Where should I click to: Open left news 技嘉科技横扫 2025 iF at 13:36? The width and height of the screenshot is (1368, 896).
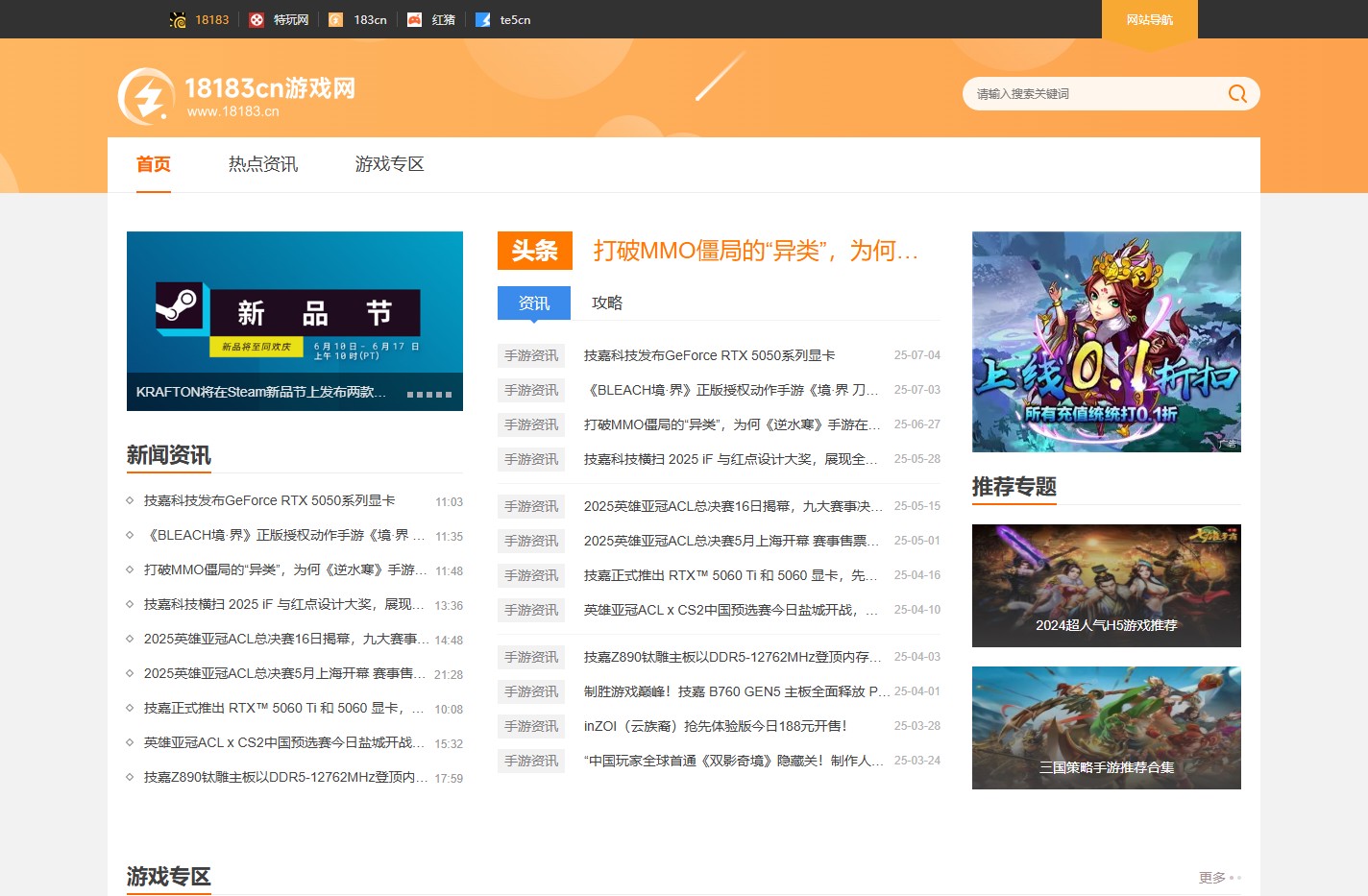click(x=283, y=604)
